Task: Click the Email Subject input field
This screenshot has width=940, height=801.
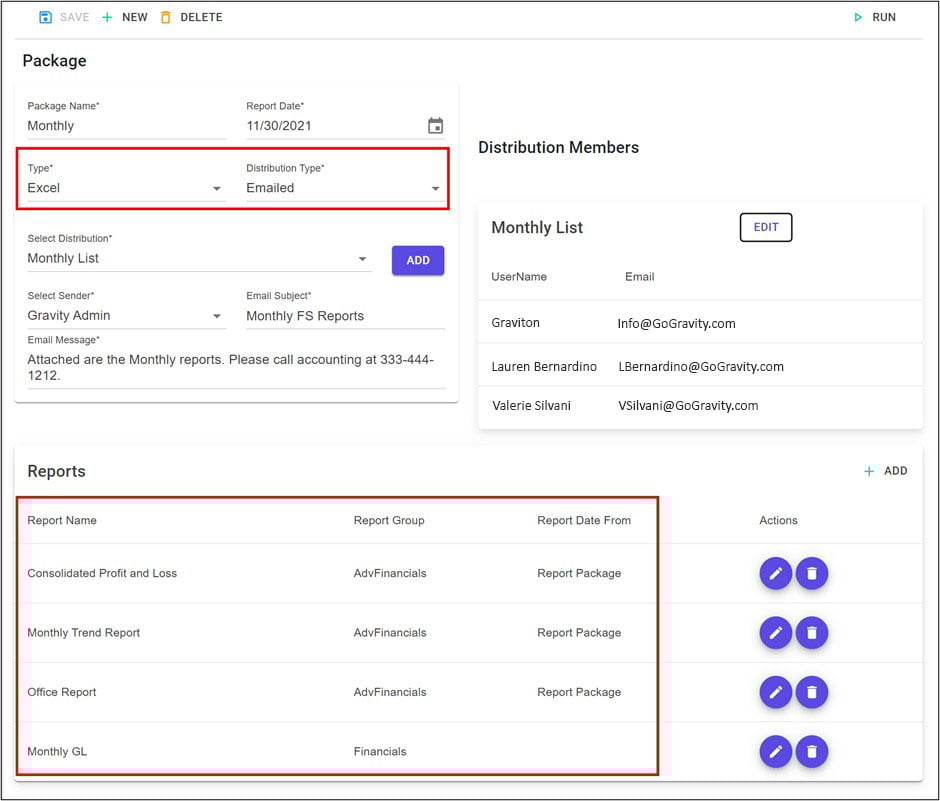Action: click(x=345, y=316)
